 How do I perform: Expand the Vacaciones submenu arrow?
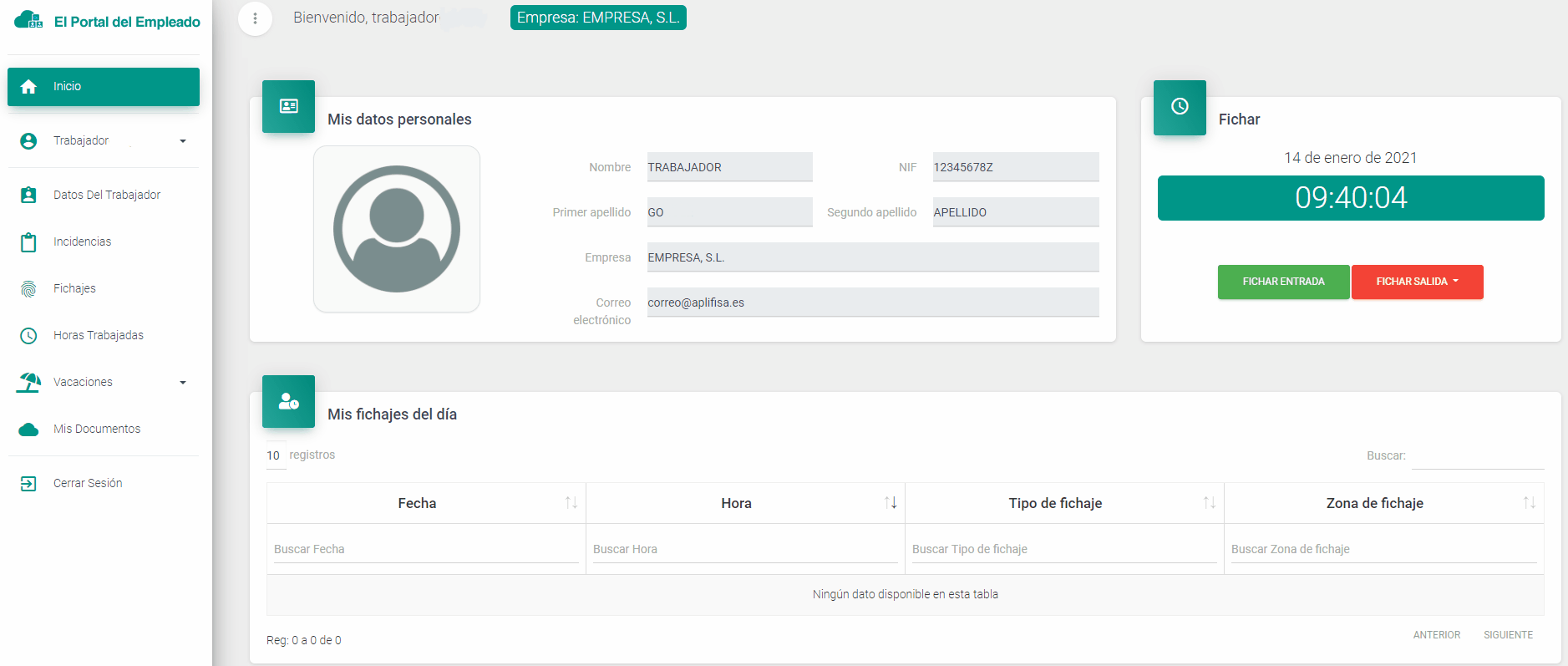tap(183, 383)
